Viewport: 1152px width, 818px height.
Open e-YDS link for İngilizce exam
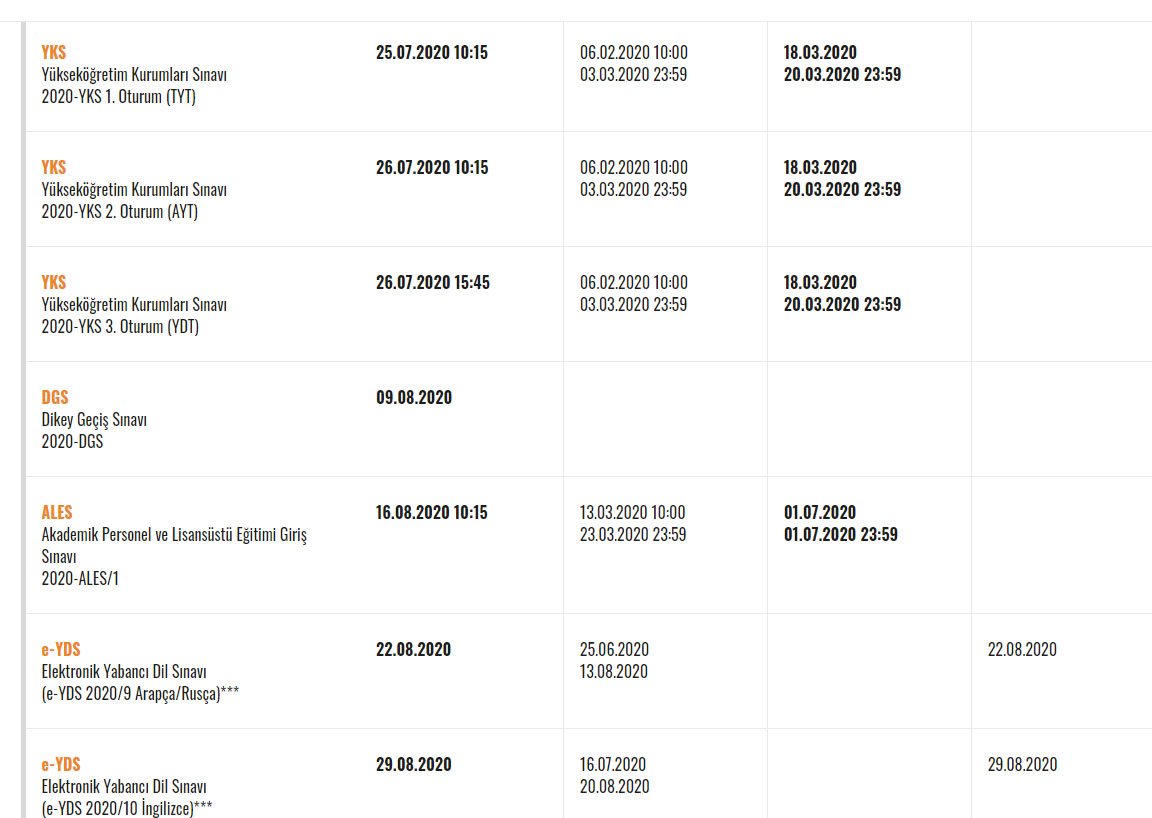pos(61,764)
